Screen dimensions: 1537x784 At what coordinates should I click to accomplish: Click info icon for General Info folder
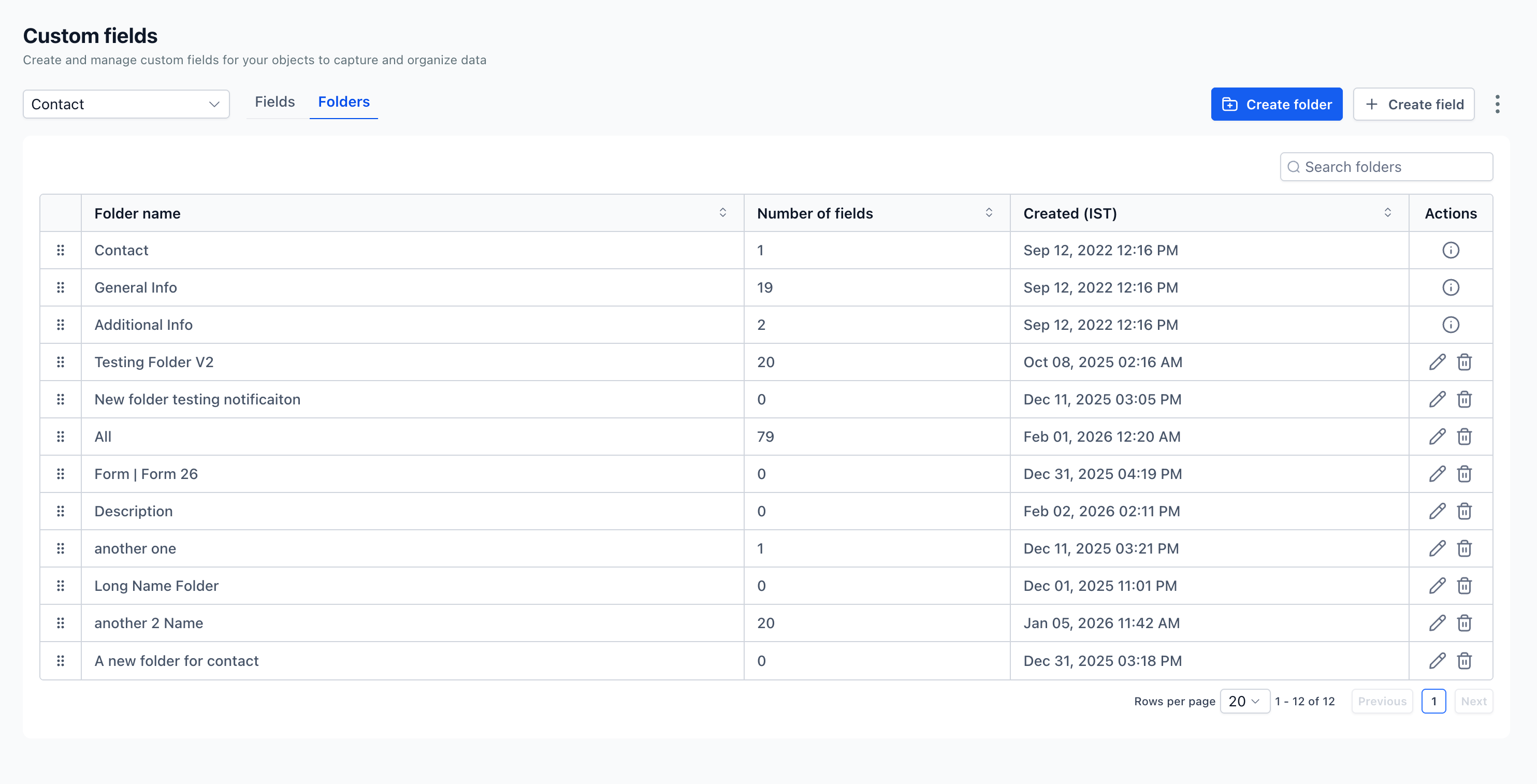(x=1451, y=287)
